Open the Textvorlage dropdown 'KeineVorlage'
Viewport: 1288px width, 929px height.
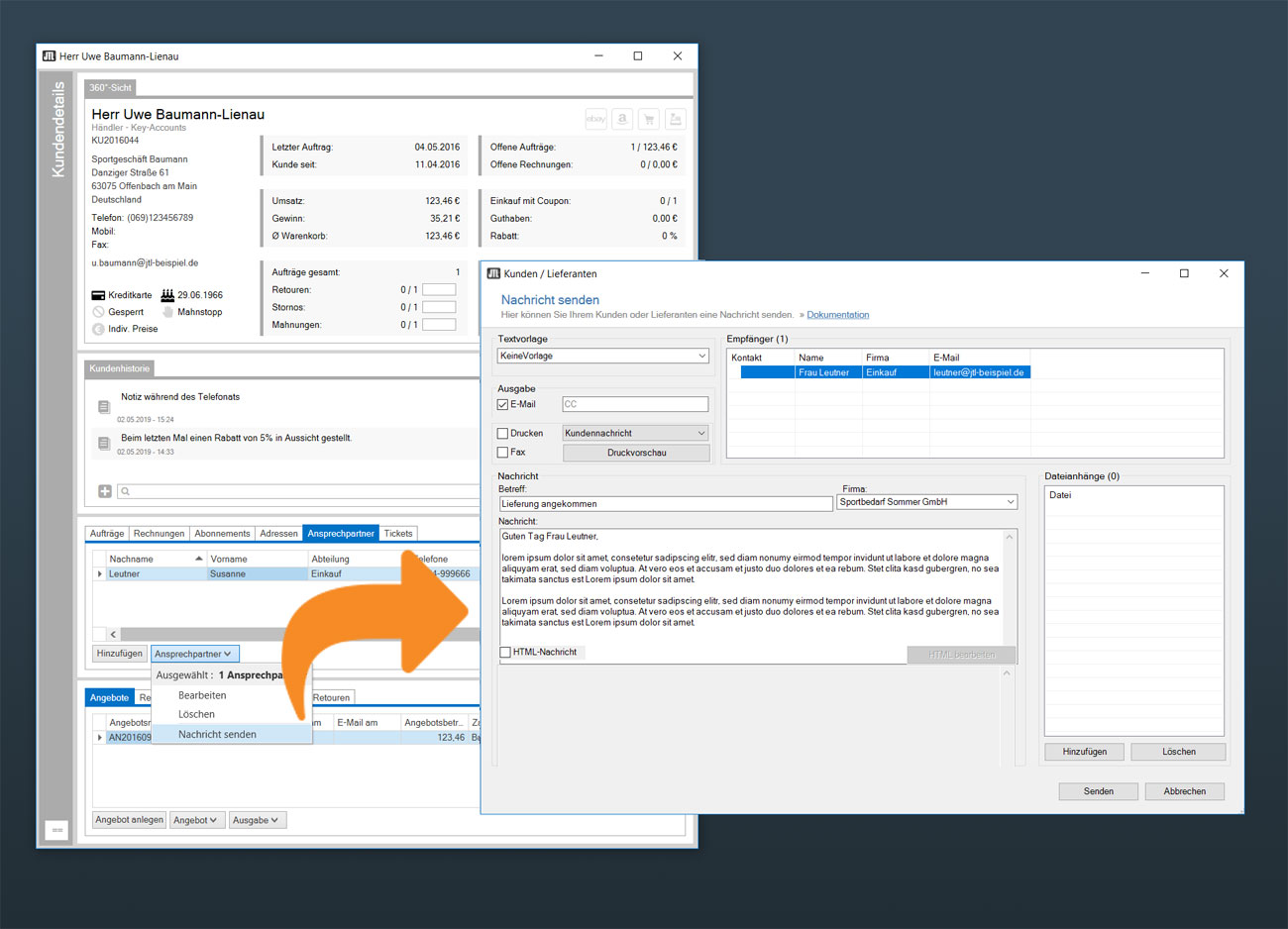tap(602, 356)
